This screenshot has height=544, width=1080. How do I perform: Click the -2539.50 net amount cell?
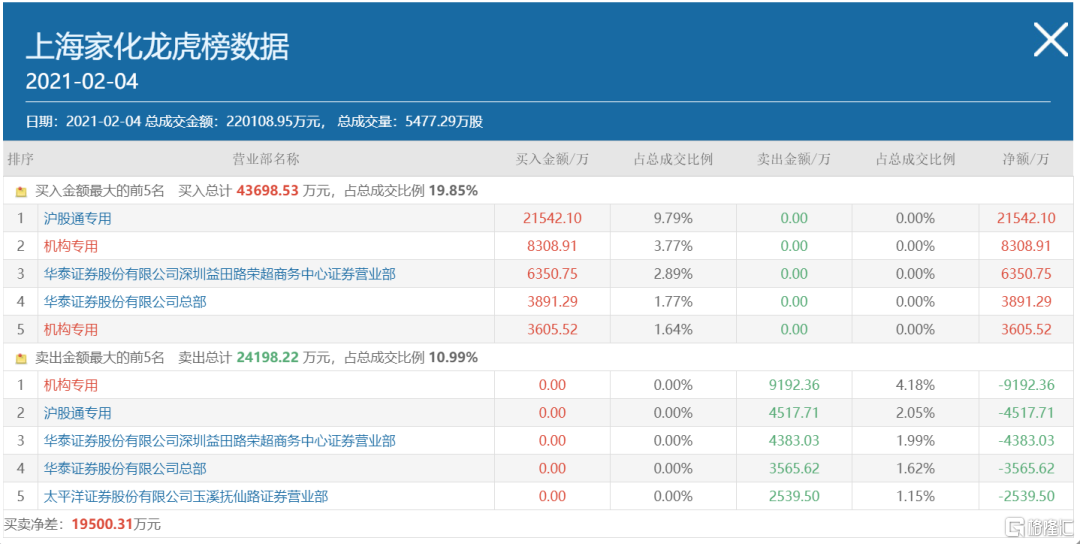click(x=1026, y=496)
